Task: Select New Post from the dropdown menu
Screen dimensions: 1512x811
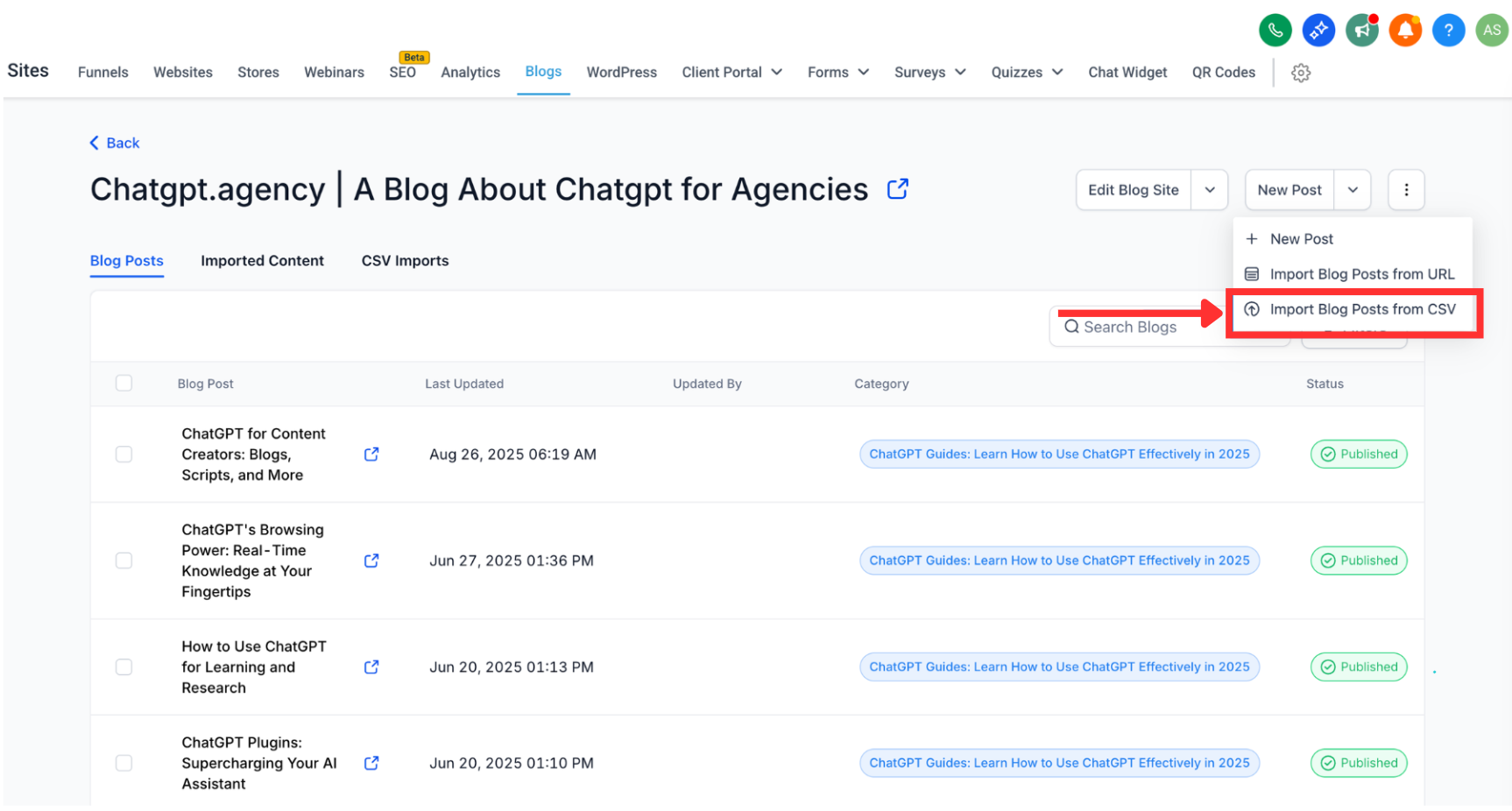Action: [x=1353, y=239]
